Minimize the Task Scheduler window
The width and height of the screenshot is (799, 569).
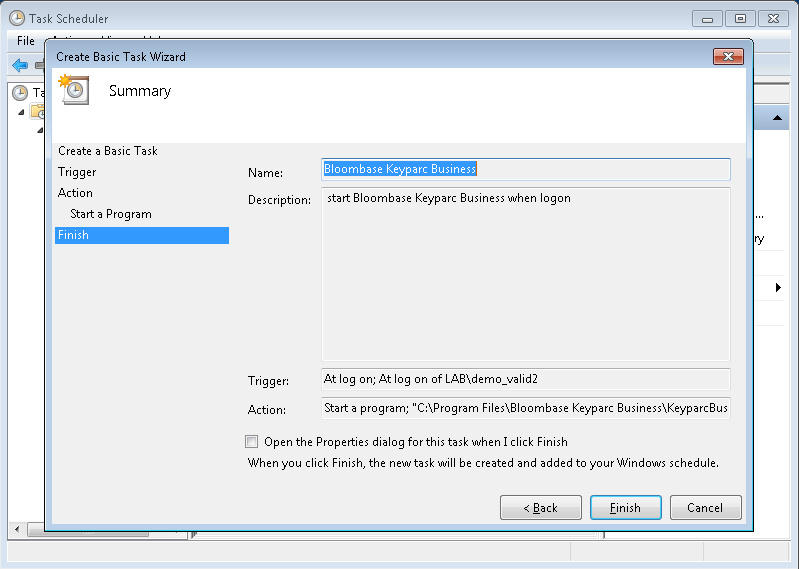(x=707, y=19)
